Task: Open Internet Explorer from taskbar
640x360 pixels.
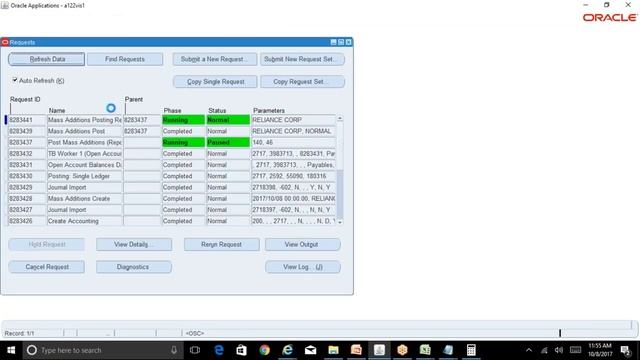Action: coord(287,350)
